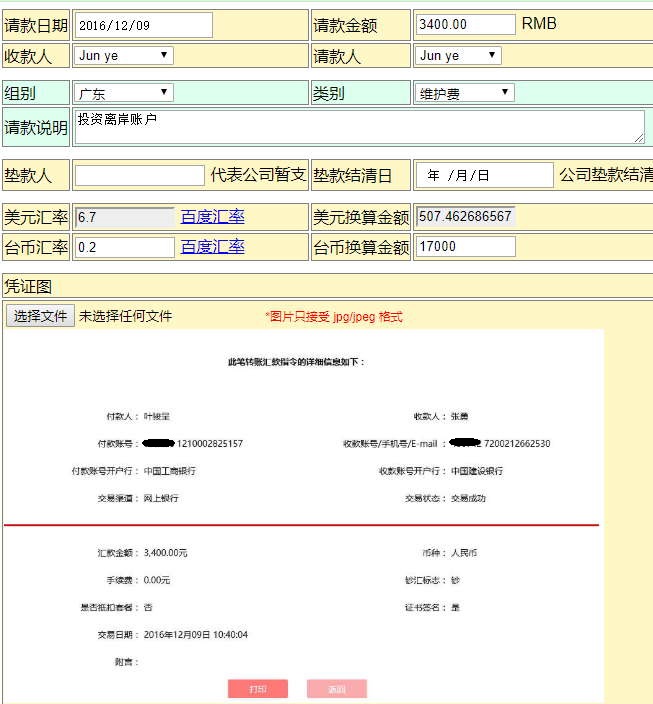The image size is (653, 704).
Task: Open the 请款人 dropdown
Action: (458, 56)
